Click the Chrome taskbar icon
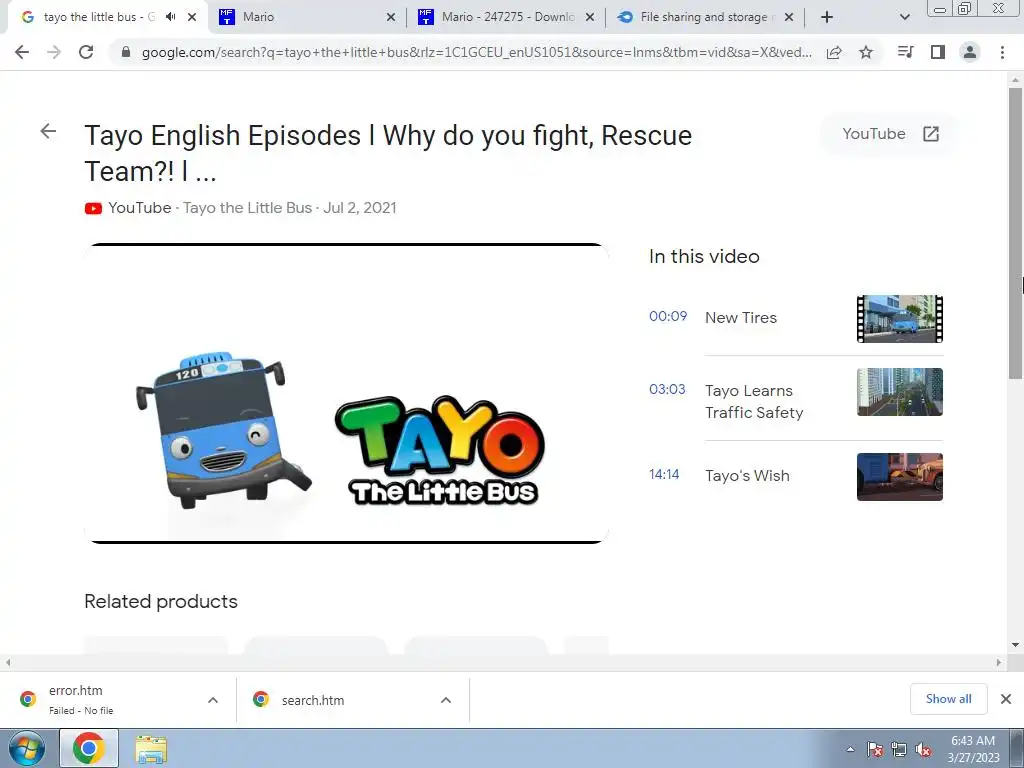 [89, 748]
